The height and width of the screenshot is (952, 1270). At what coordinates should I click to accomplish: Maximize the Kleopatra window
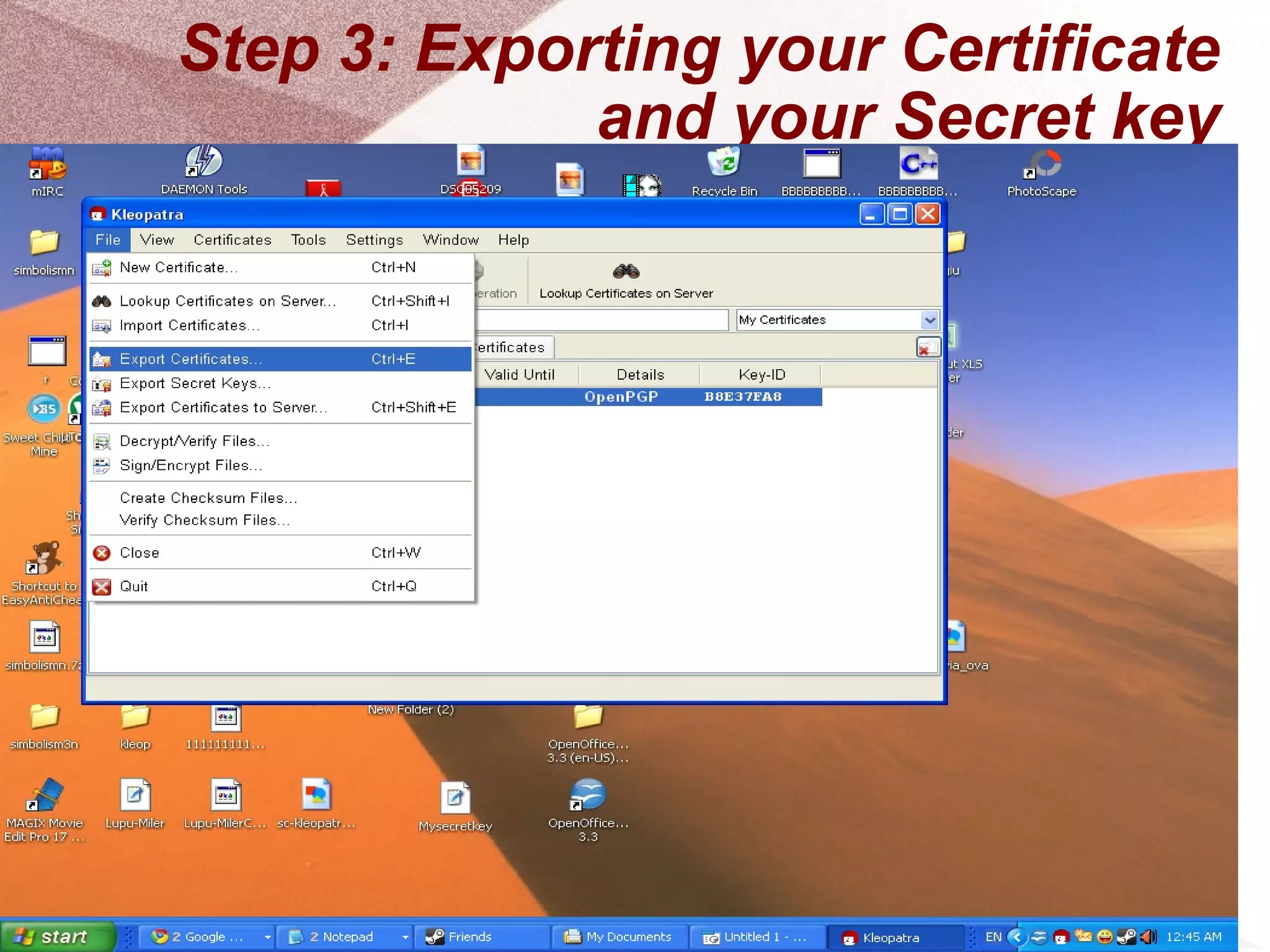click(x=900, y=215)
